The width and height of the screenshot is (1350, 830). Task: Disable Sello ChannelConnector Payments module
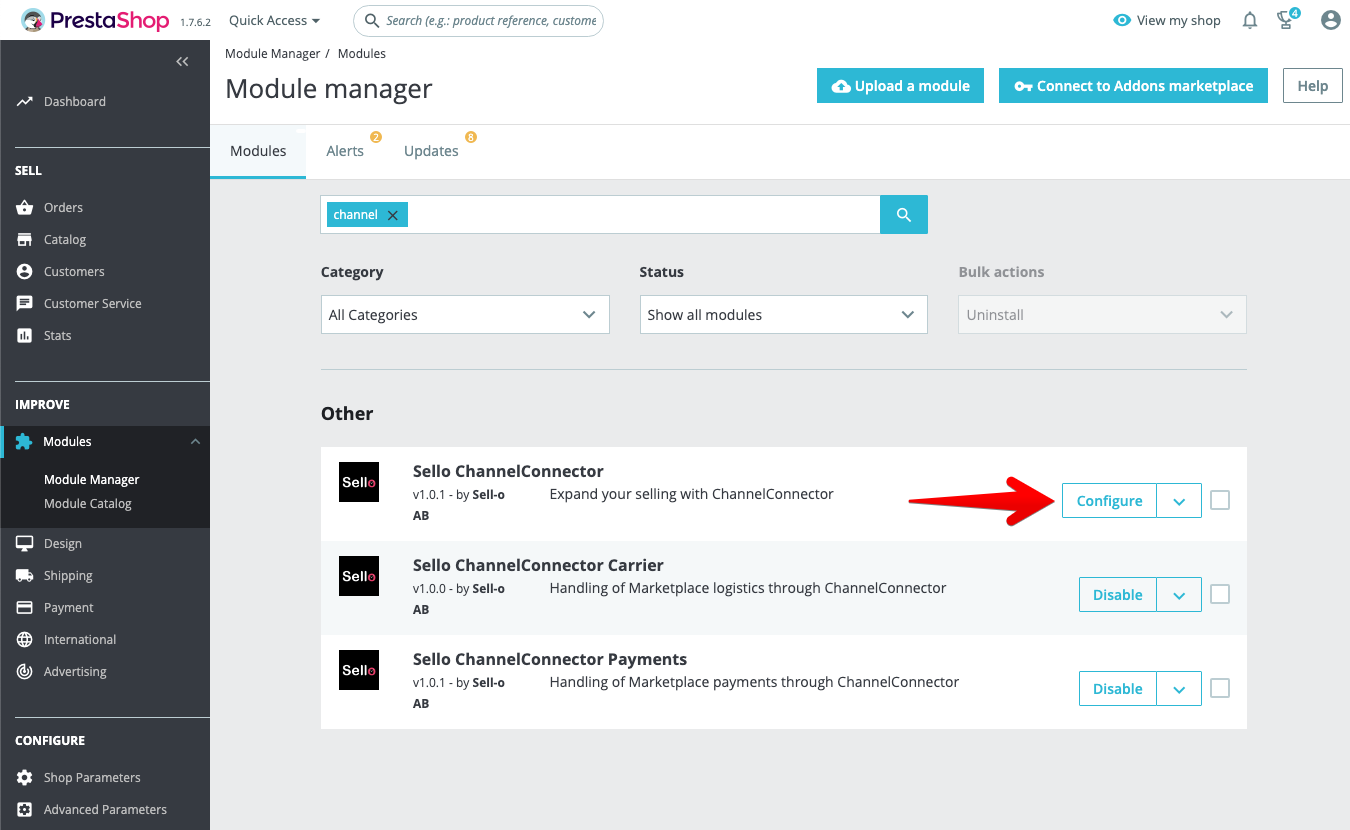tap(1117, 689)
